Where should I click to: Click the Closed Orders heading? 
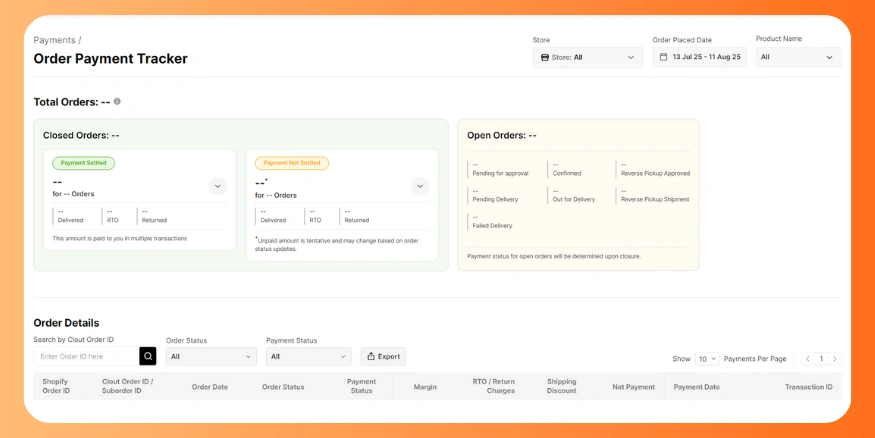81,135
